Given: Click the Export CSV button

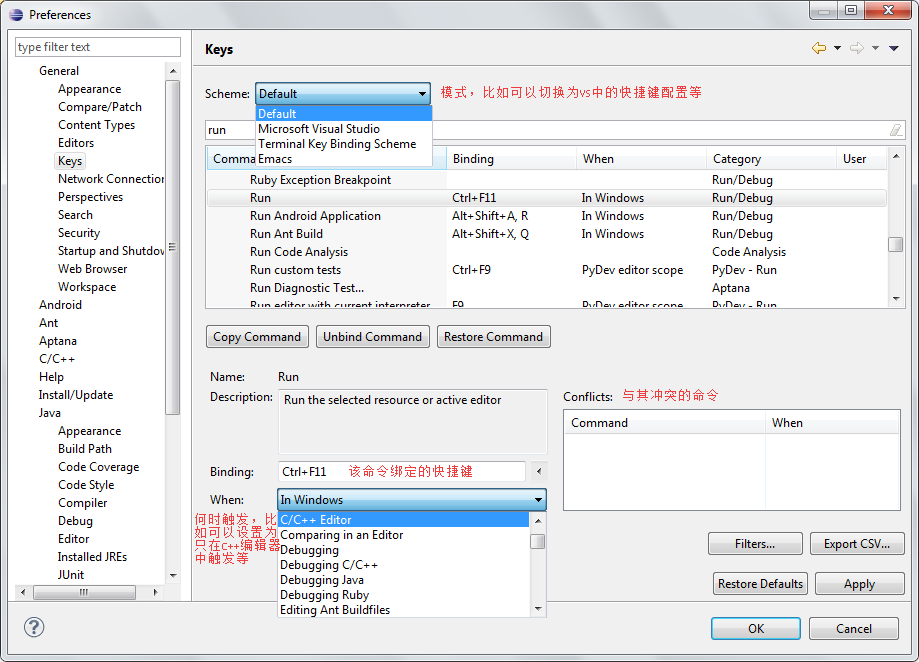Looking at the screenshot, I should [857, 544].
